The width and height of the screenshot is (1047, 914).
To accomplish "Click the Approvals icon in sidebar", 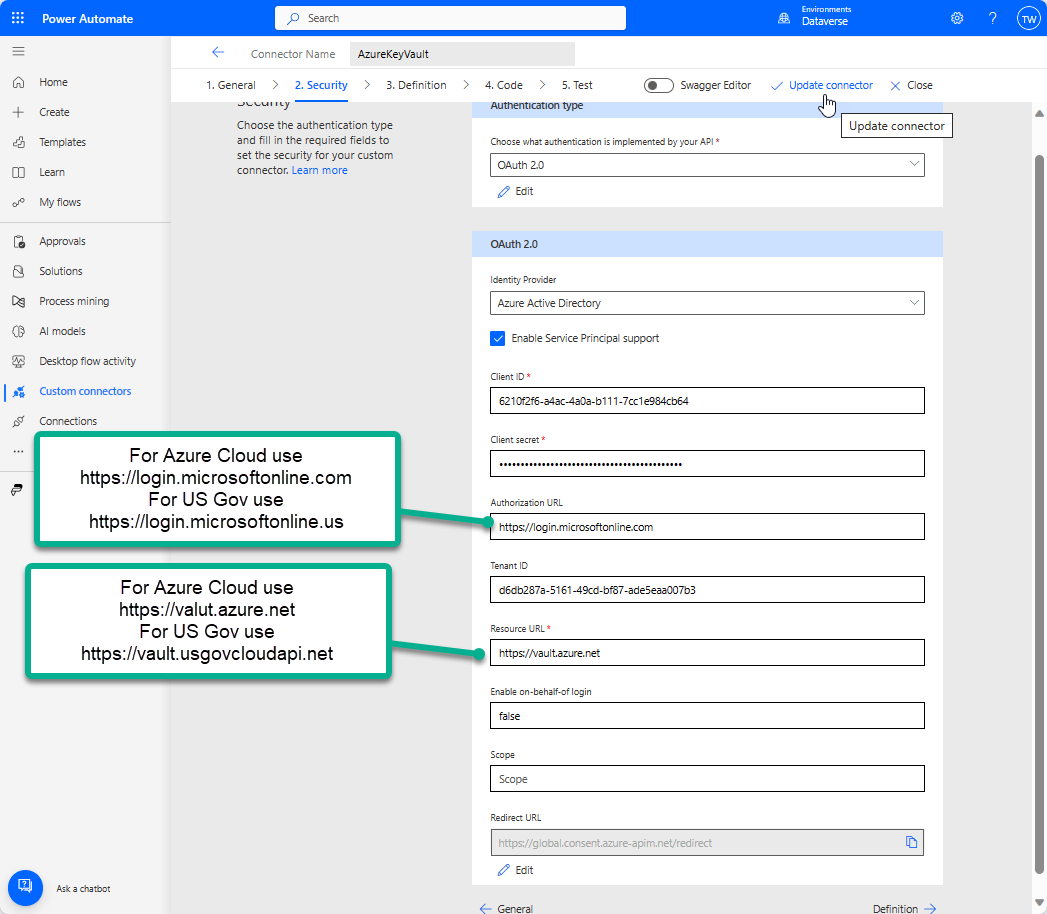I will pos(19,242).
